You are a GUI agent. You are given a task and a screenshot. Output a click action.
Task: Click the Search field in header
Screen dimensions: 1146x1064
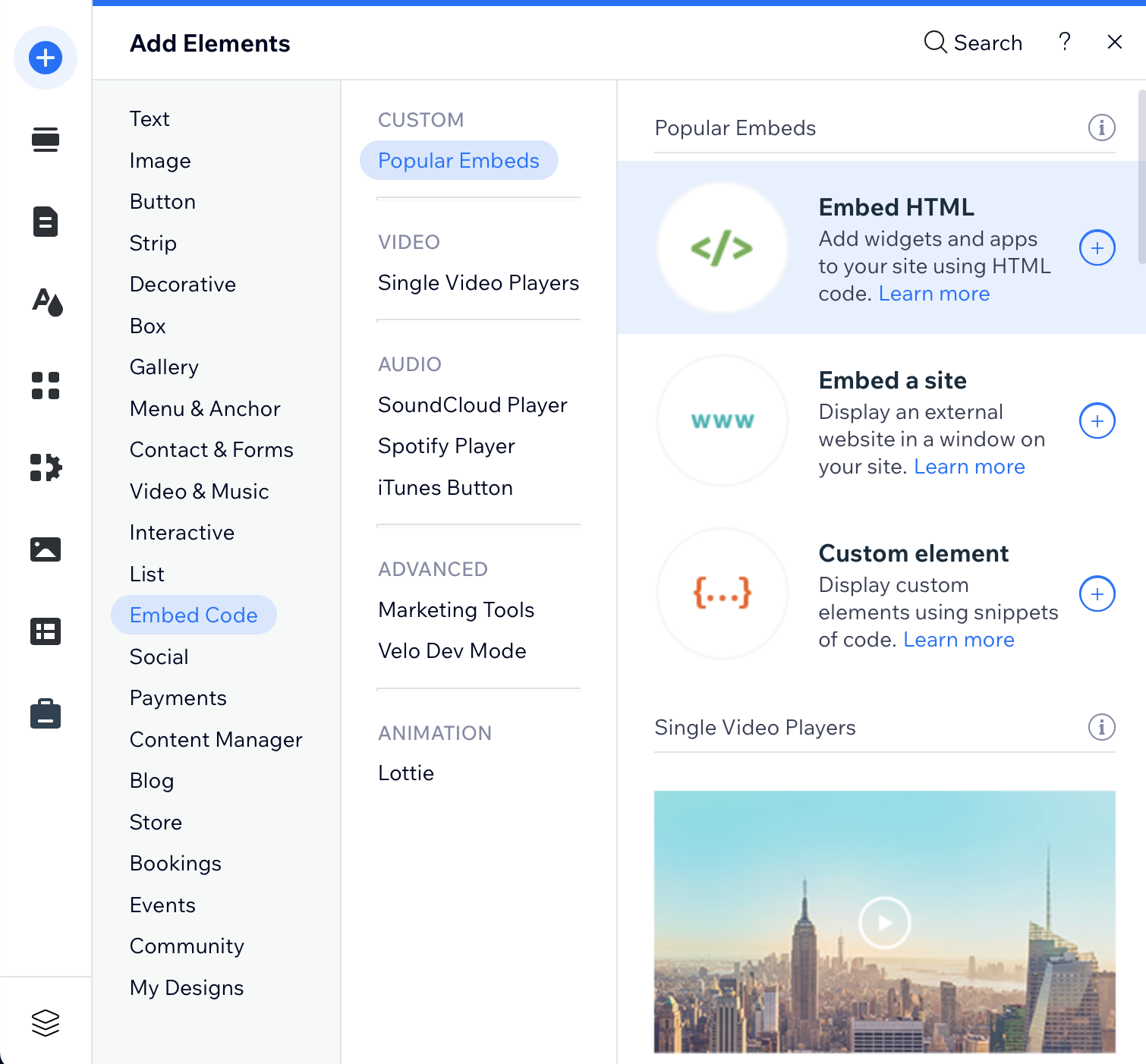click(x=973, y=42)
